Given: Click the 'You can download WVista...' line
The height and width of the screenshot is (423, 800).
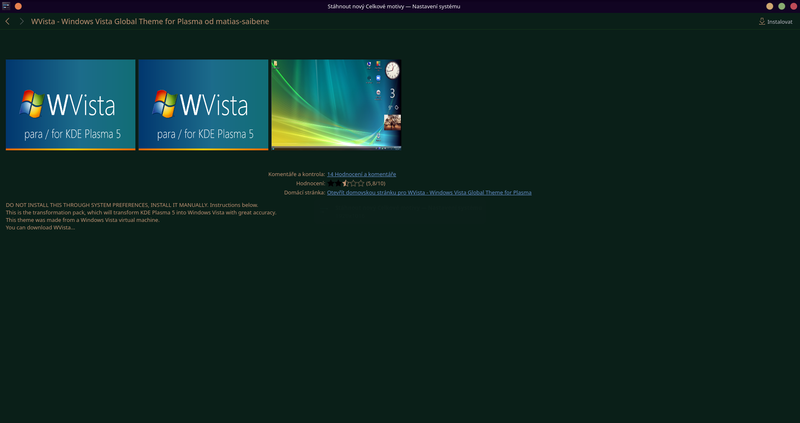Looking at the screenshot, I should coord(40,228).
